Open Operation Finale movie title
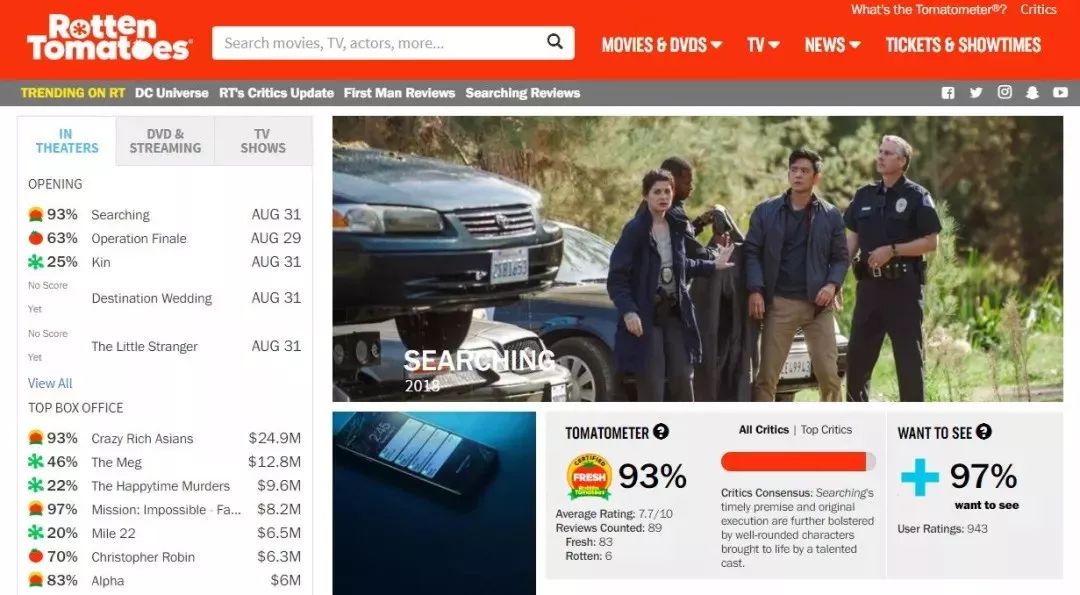 click(x=138, y=238)
